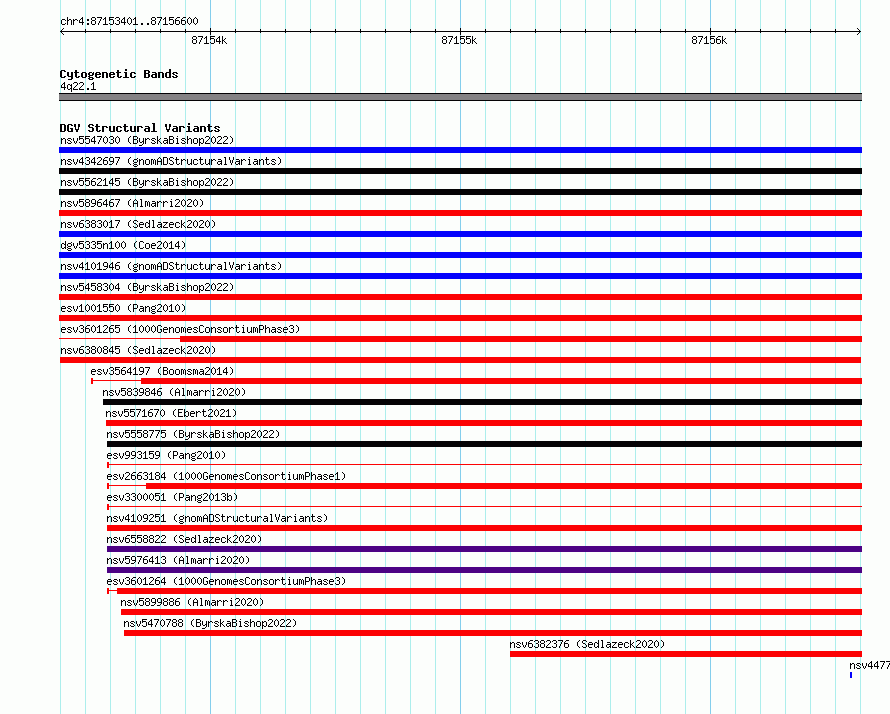Select the blue bar under nsv5547030
The width and height of the screenshot is (890, 714).
click(460, 150)
